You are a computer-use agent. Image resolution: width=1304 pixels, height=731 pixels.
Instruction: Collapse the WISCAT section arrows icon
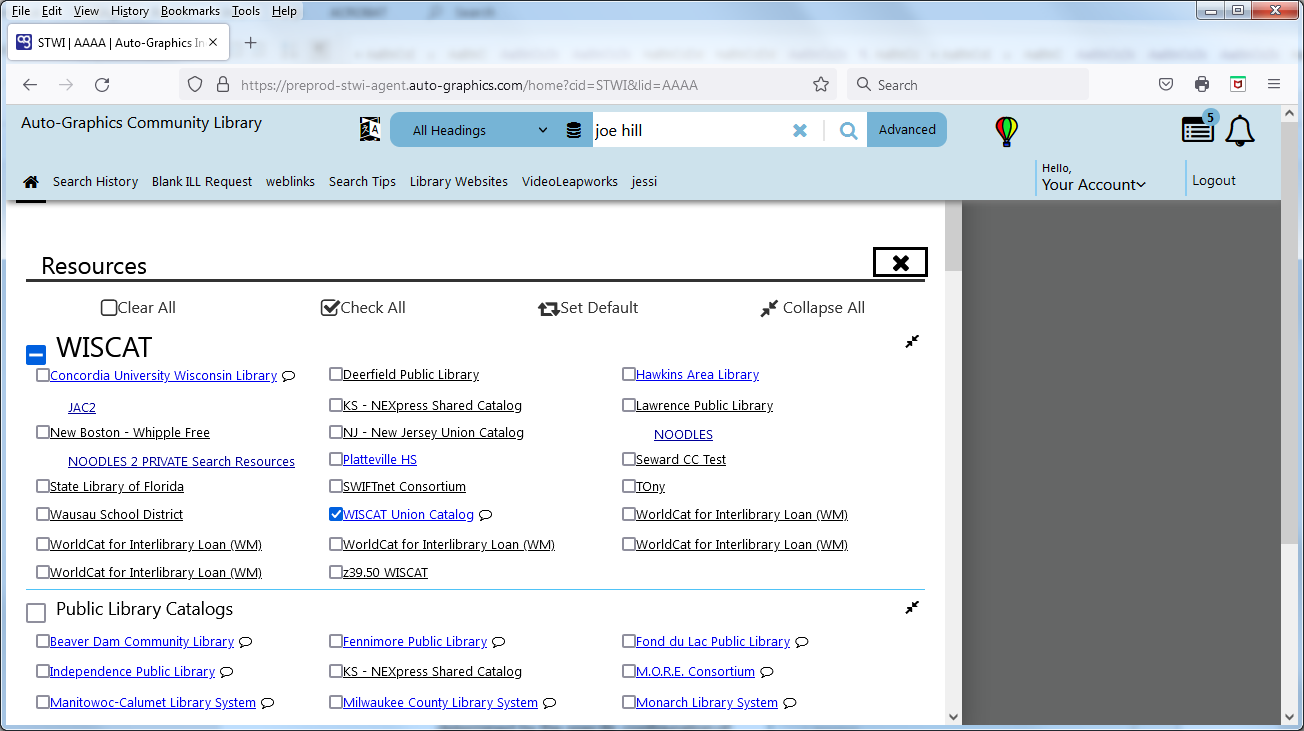(912, 341)
